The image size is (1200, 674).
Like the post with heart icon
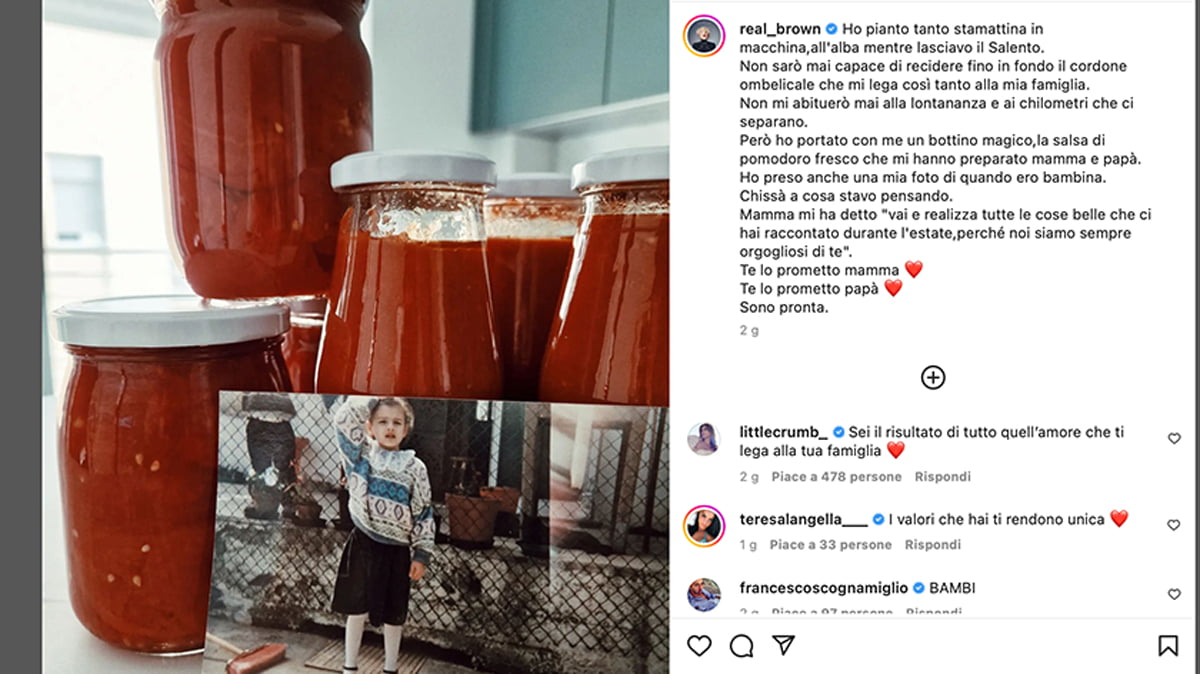pos(699,646)
